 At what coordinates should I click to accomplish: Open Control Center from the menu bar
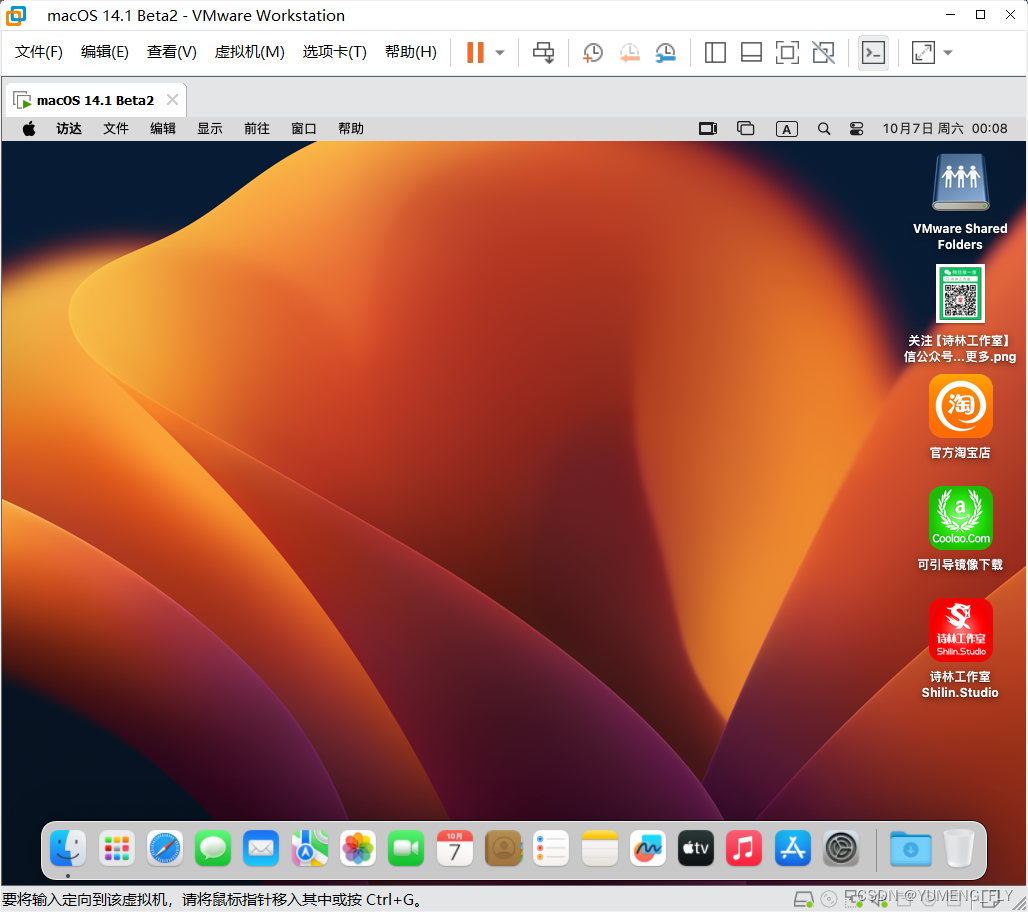click(856, 128)
